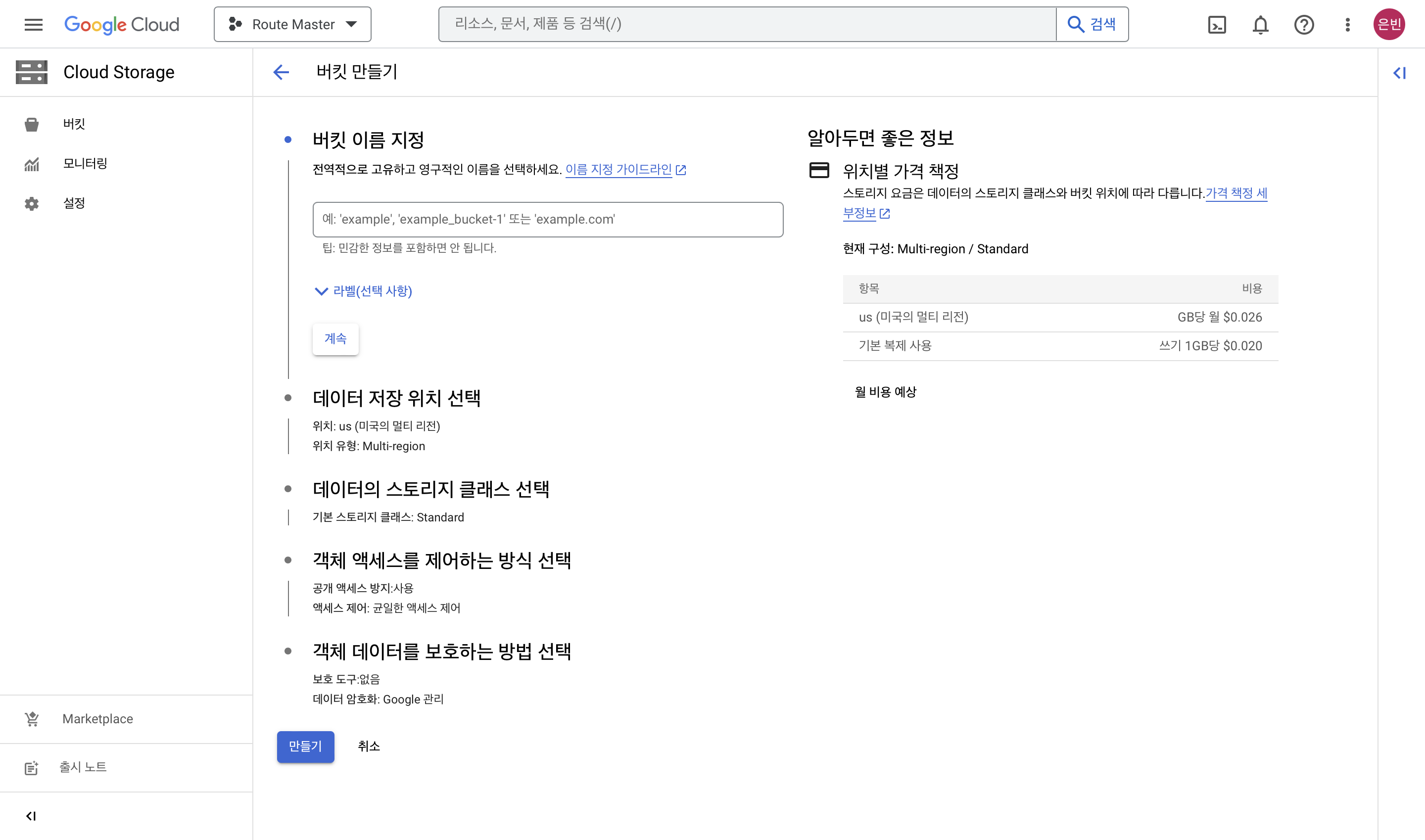This screenshot has height=840, width=1425.
Task: Expand 데이터의 스토리지 클래스 선택 step
Action: click(x=430, y=489)
